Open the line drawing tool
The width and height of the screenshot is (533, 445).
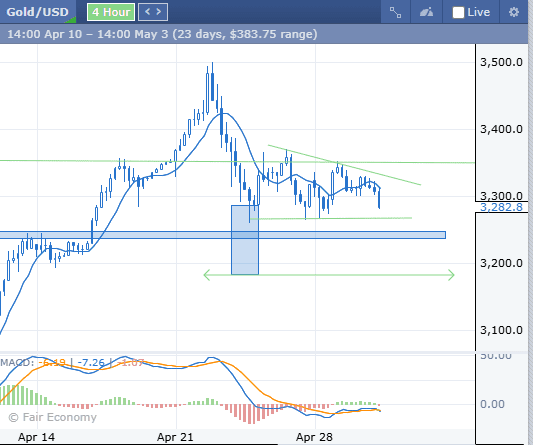395,12
